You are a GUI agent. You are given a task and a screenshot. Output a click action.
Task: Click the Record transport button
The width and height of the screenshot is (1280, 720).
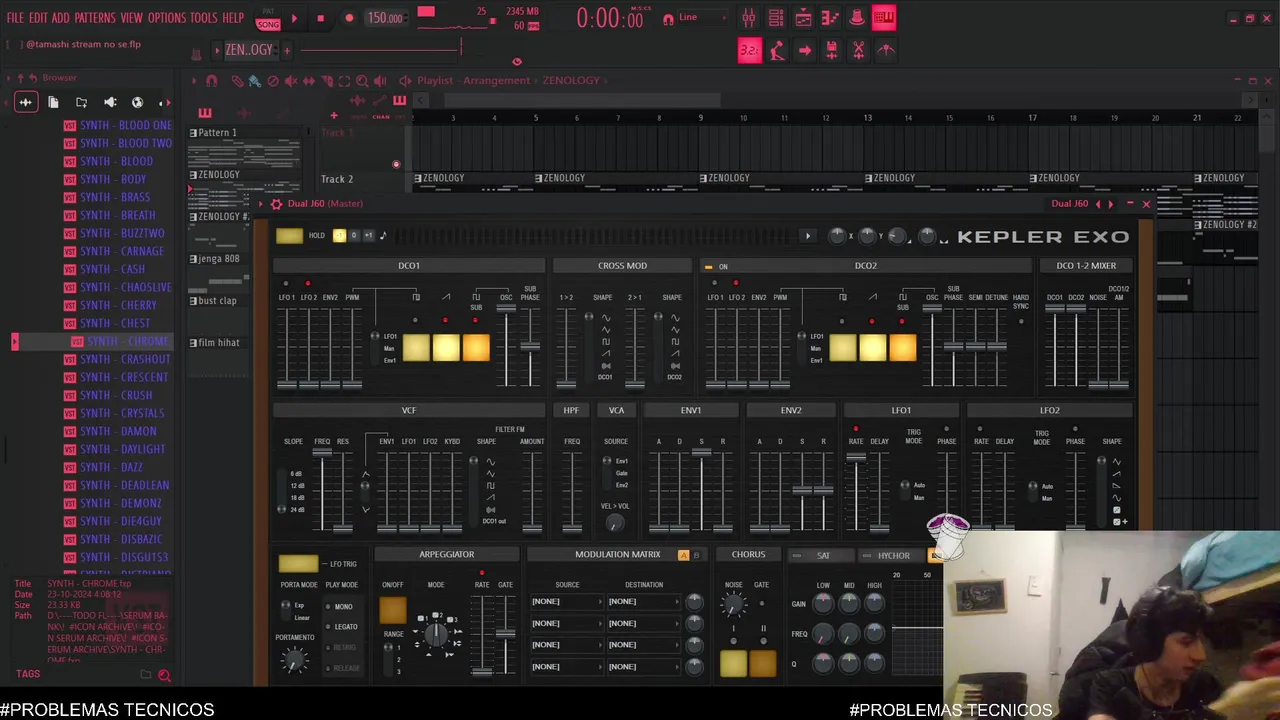point(349,18)
